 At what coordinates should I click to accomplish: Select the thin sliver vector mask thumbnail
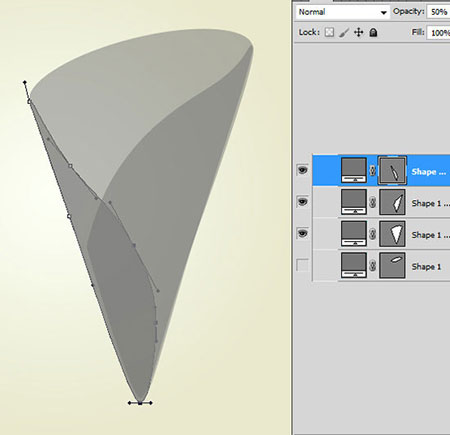392,171
